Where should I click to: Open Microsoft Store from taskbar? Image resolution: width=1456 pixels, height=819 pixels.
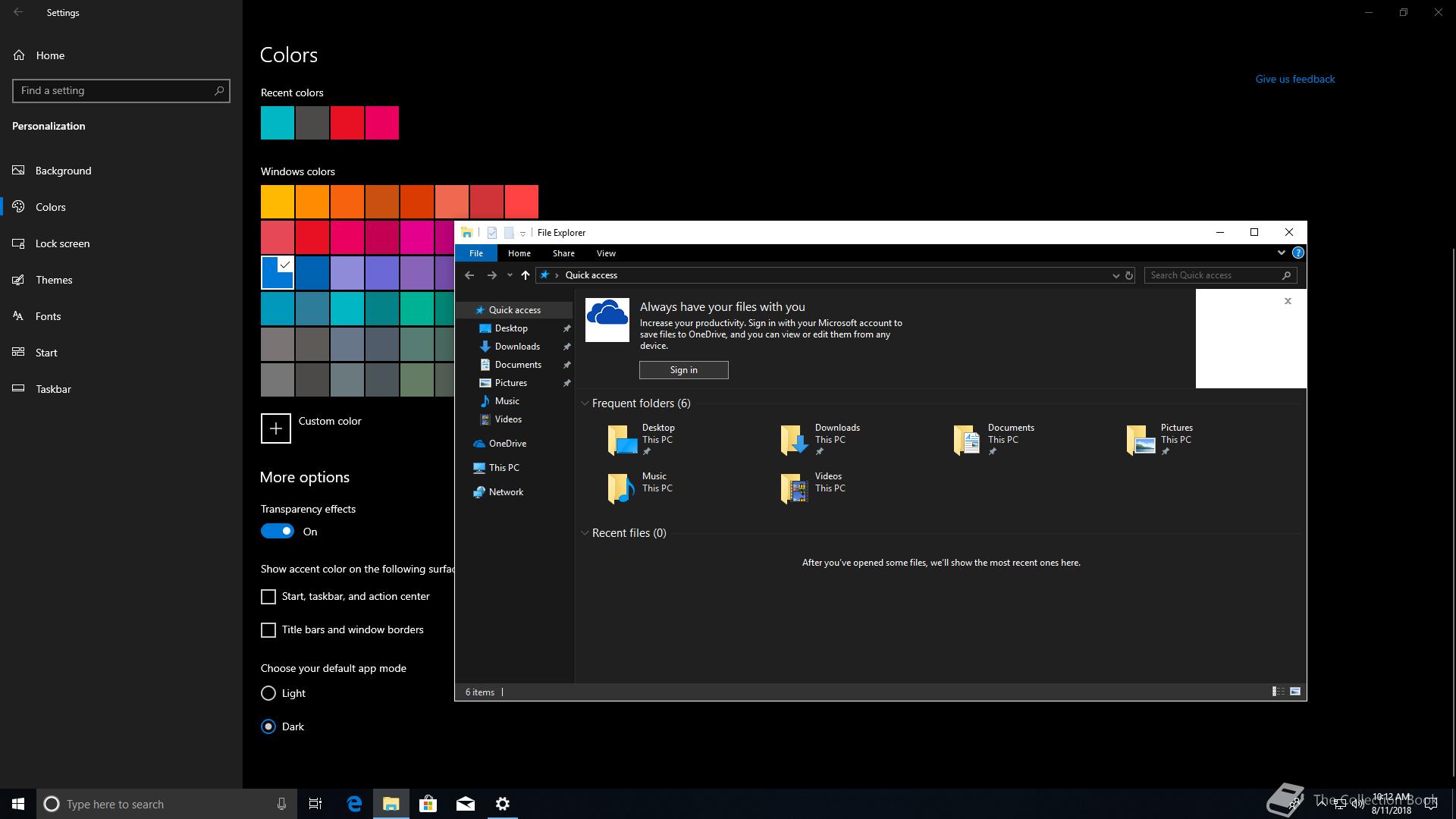point(428,804)
